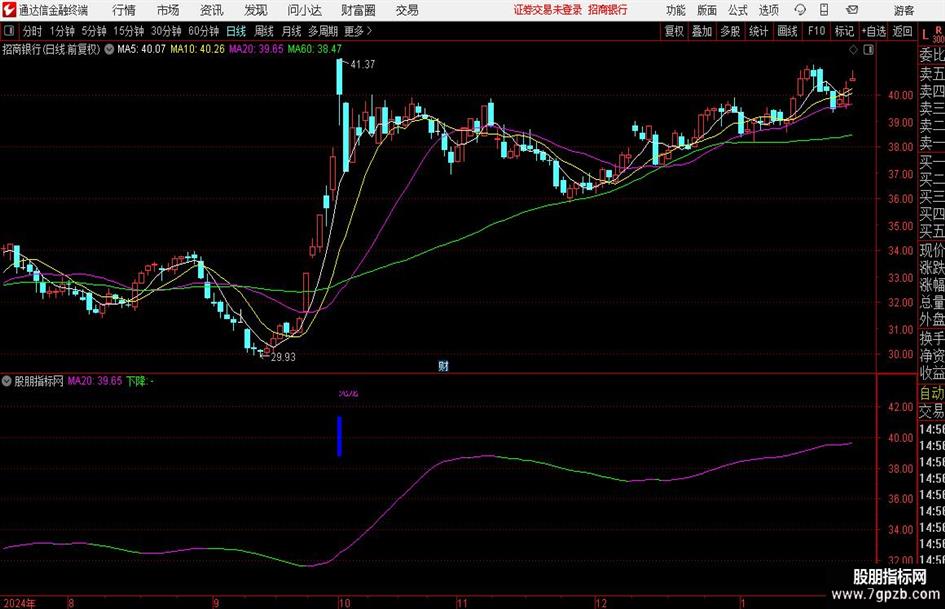Image resolution: width=945 pixels, height=609 pixels.
Task: Switch to 5分钟 chart period
Action: pos(94,31)
